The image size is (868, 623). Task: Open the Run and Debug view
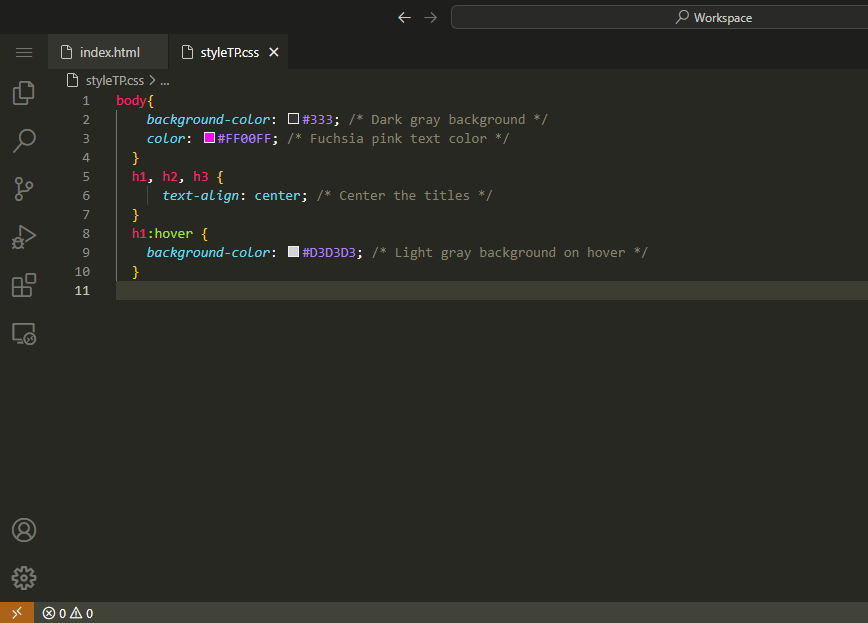coord(23,237)
